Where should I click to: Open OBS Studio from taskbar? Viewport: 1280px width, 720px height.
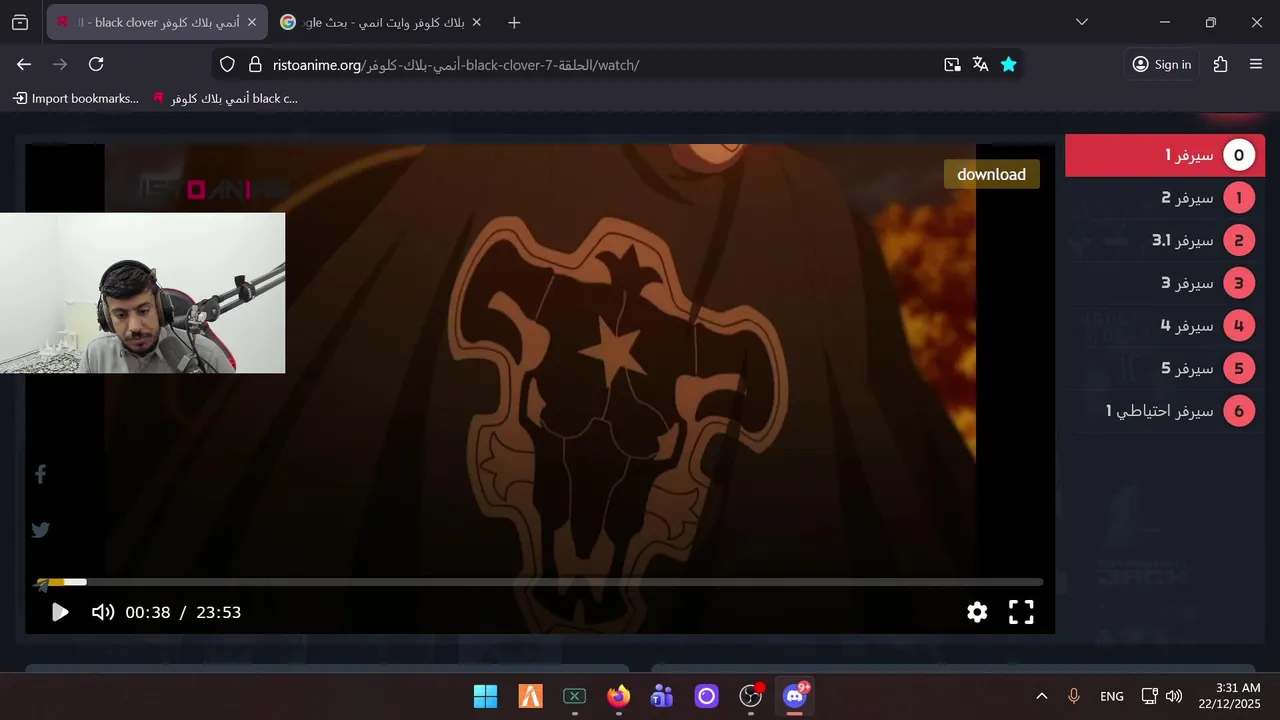coord(751,696)
